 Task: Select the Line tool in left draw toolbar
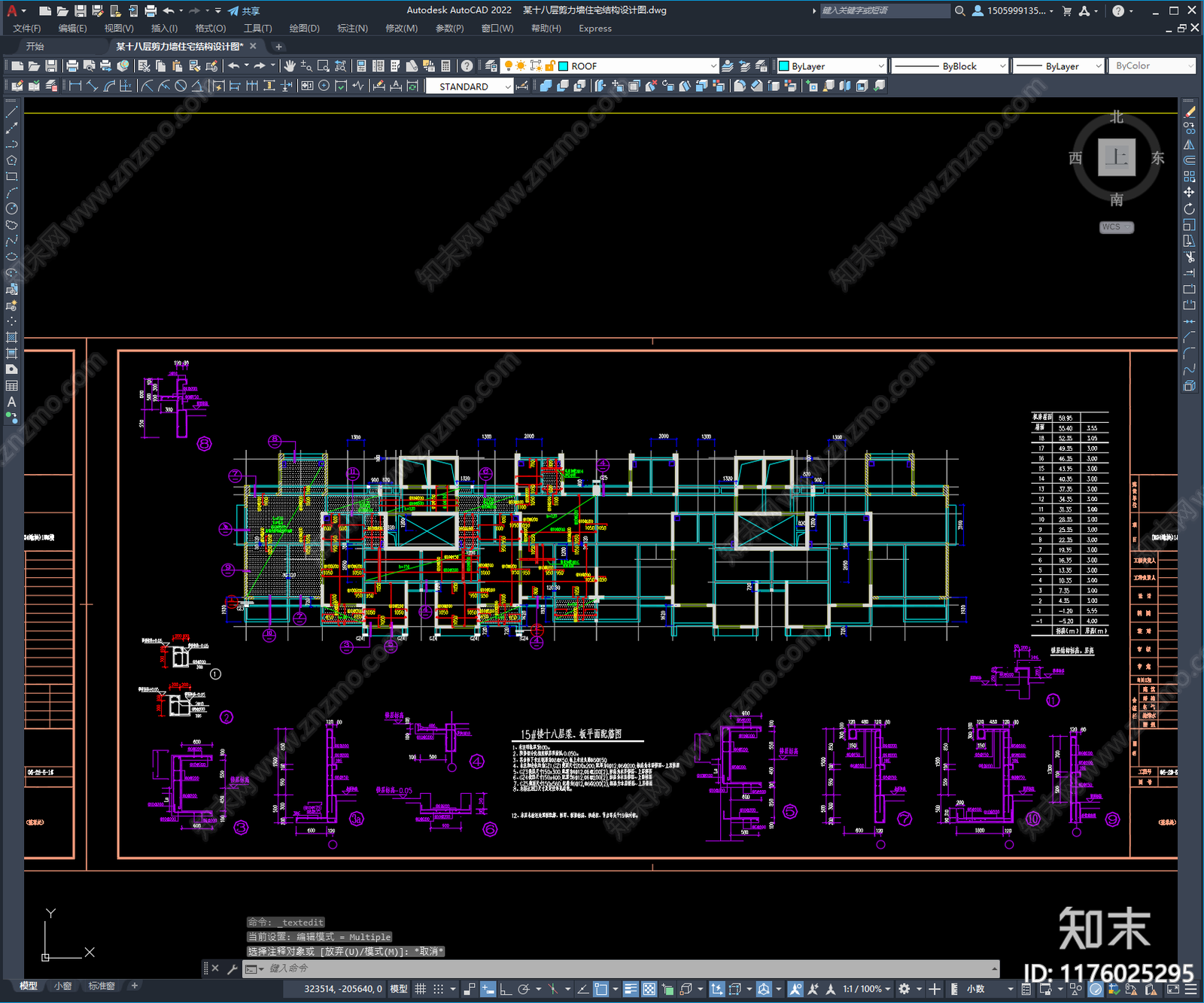(x=11, y=111)
